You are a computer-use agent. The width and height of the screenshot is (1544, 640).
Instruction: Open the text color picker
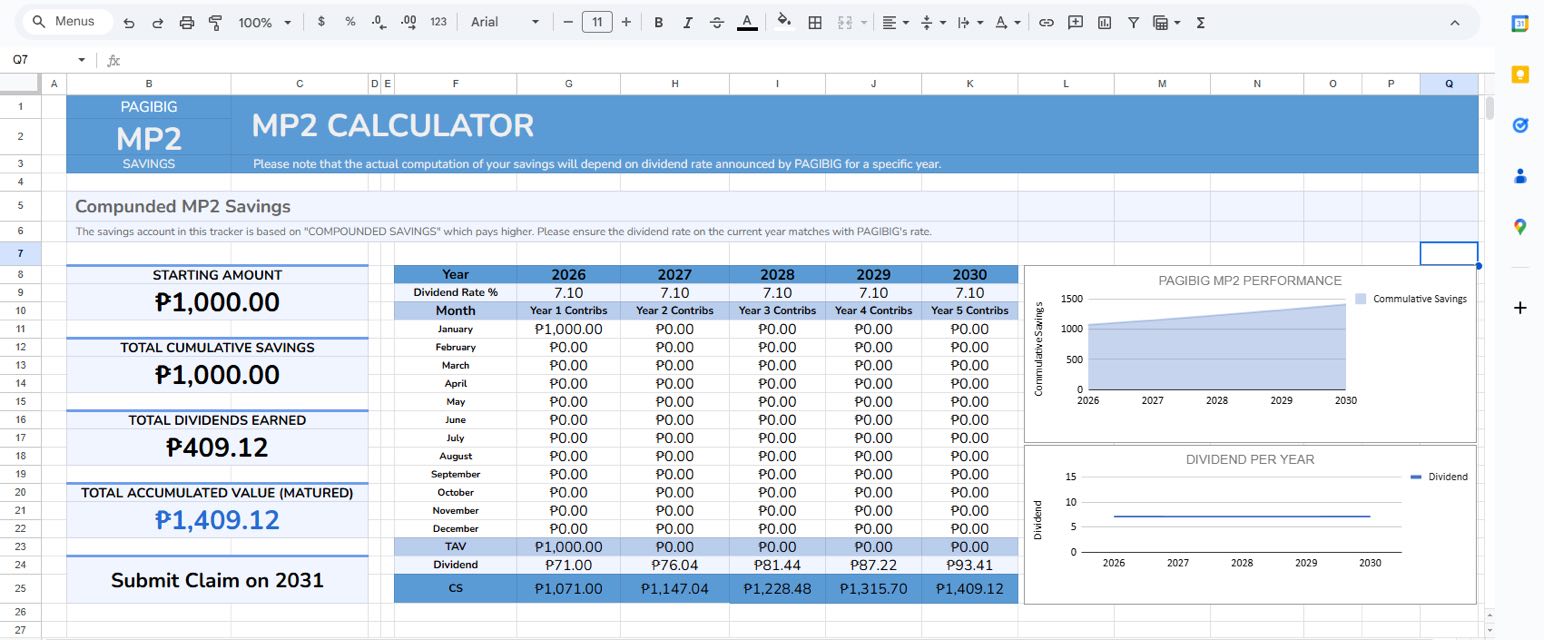click(746, 22)
